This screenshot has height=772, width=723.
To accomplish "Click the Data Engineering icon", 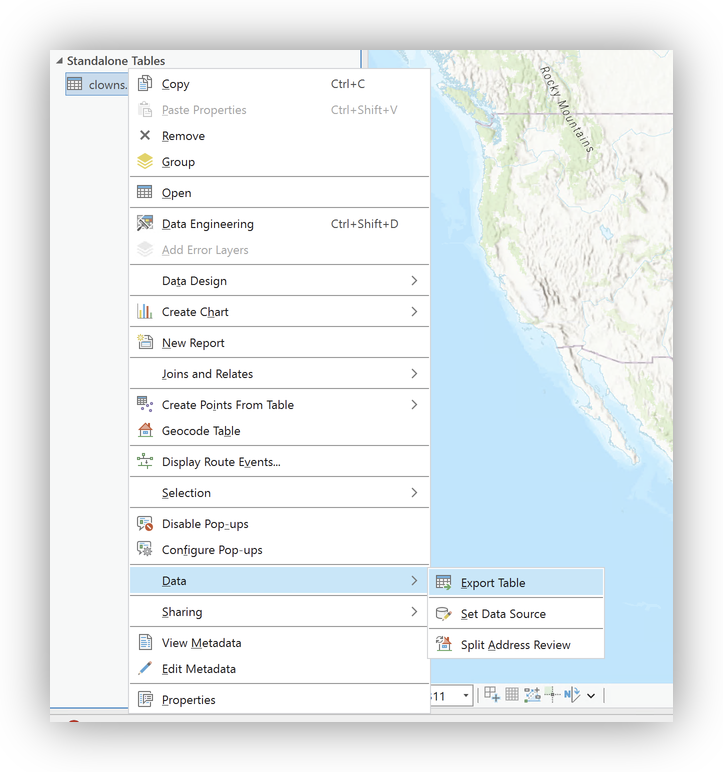I will [x=145, y=224].
